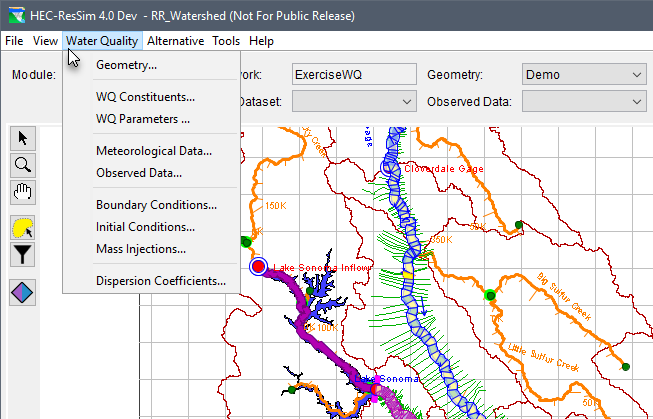The width and height of the screenshot is (653, 419).
Task: Choose WQ Parameters ... menu entry
Action: [152, 119]
